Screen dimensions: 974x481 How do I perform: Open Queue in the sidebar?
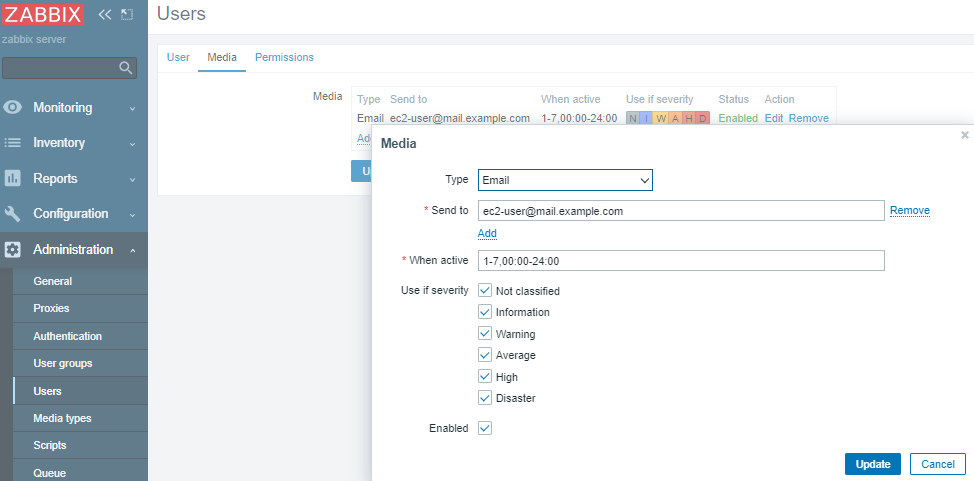click(80, 472)
